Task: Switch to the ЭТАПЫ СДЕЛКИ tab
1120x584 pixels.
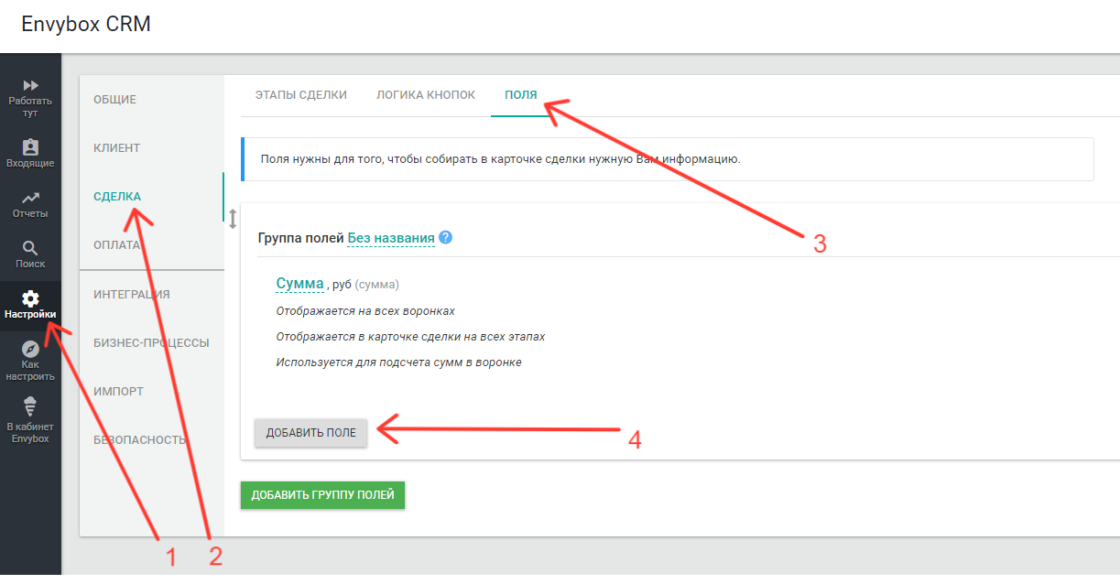Action: click(302, 94)
